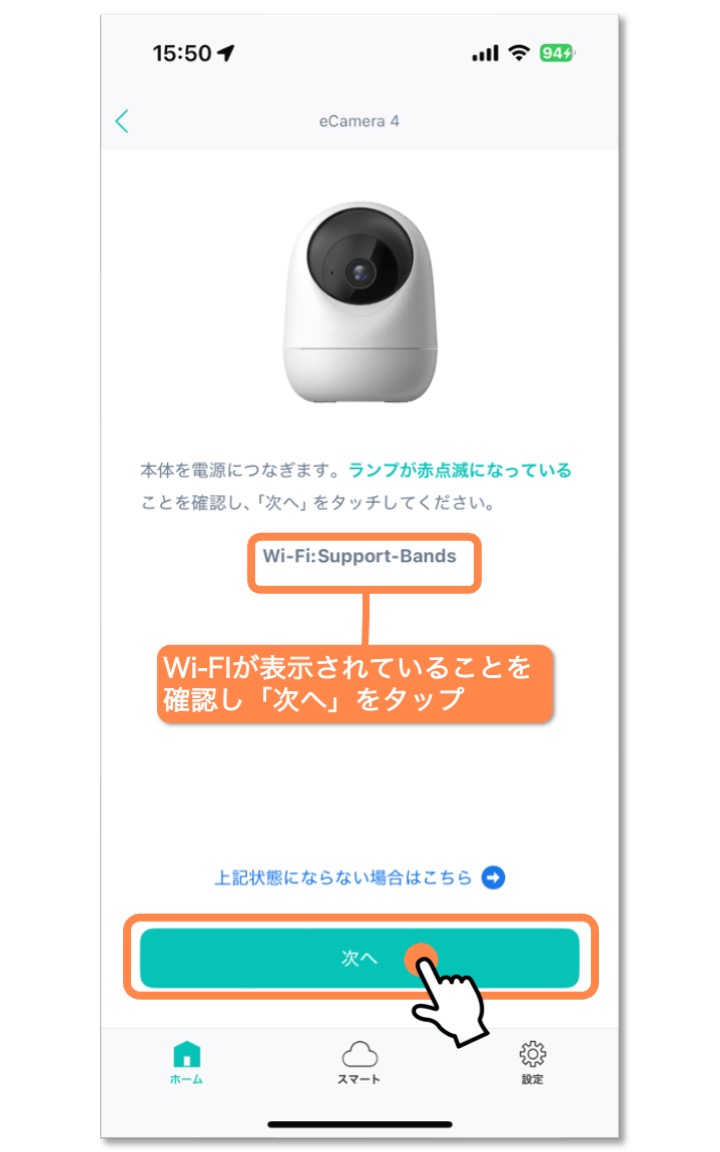The image size is (720, 1152).
Task: Tap the back chevron arrow
Action: pos(122,121)
